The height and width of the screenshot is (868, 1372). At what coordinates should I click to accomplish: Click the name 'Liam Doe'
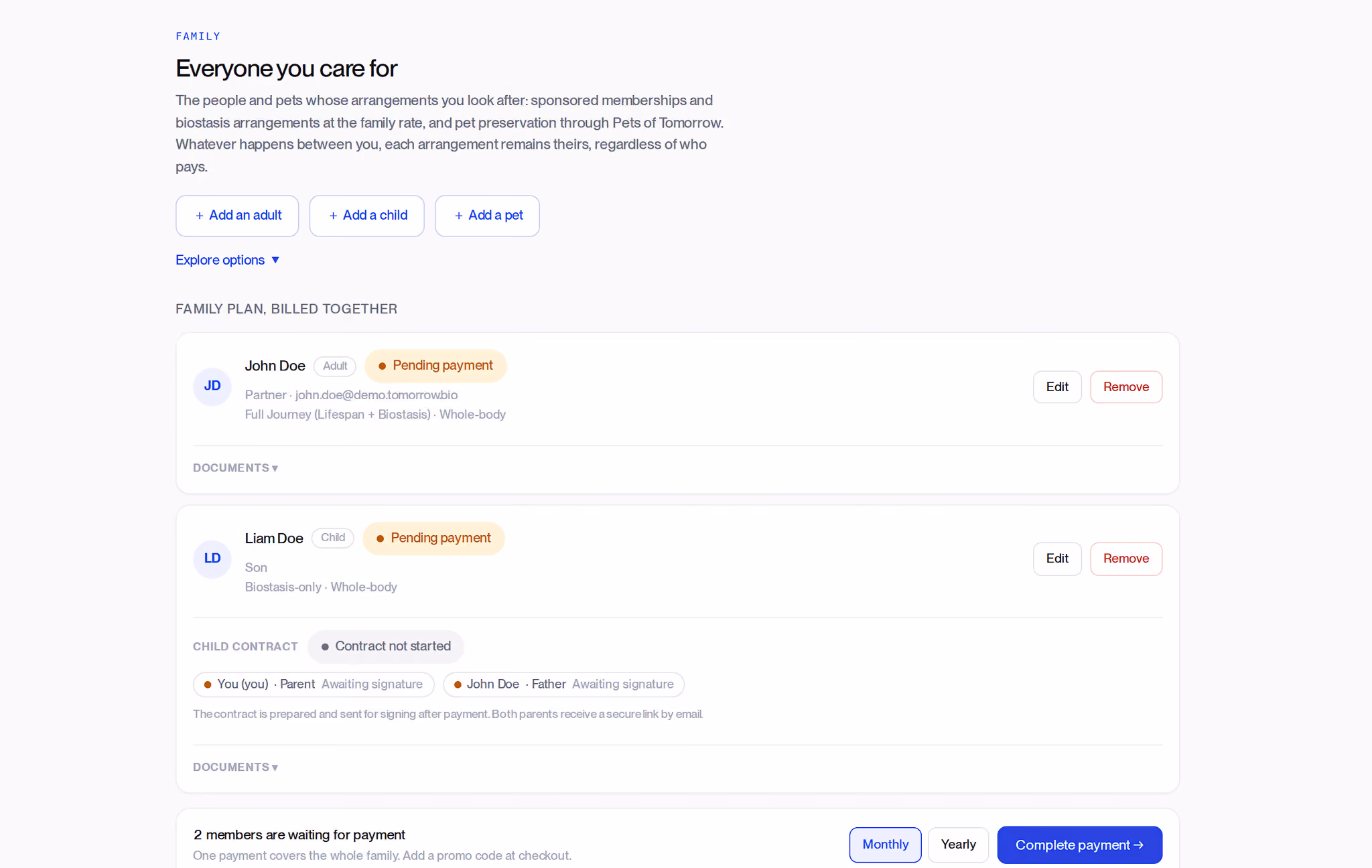pos(274,538)
